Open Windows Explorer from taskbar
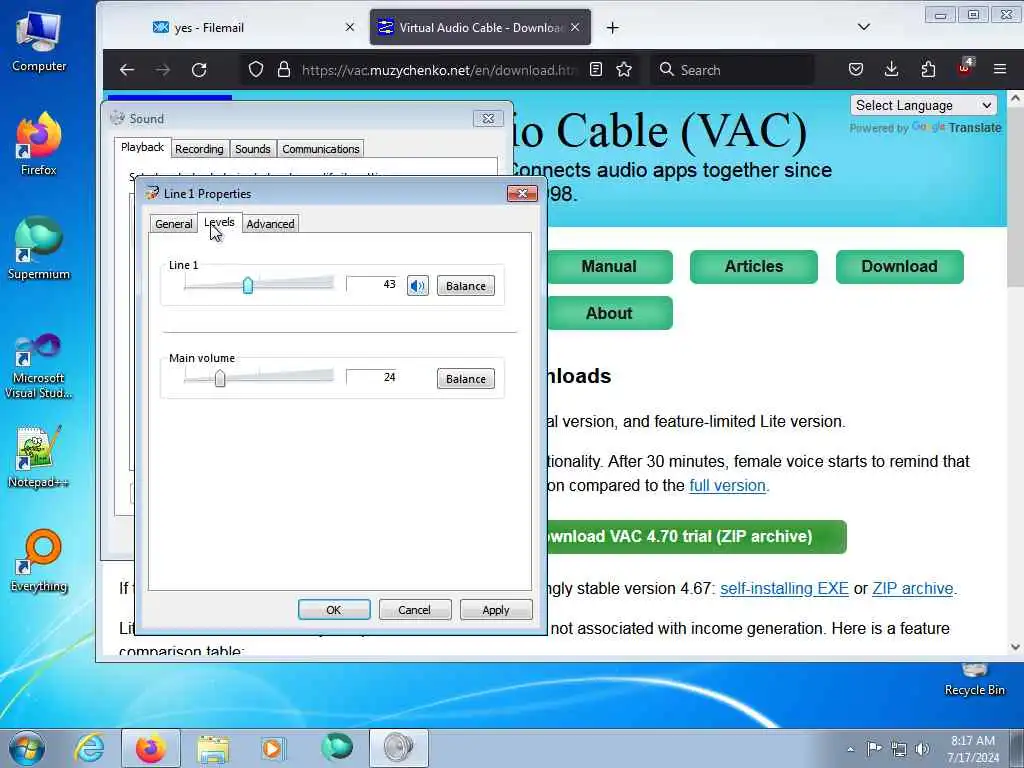This screenshot has width=1024, height=768. [x=213, y=748]
